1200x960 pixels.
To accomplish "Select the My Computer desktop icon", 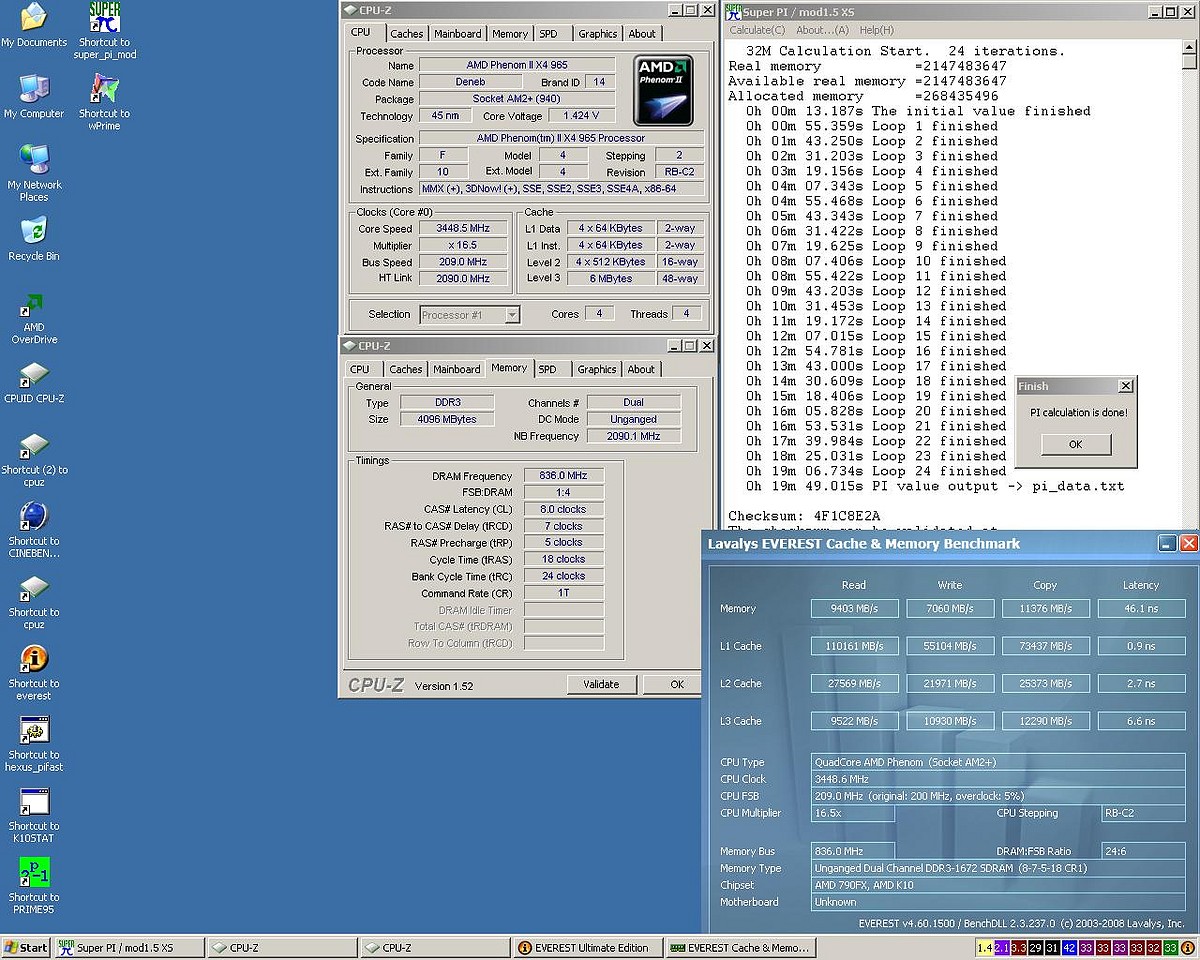I will [34, 97].
